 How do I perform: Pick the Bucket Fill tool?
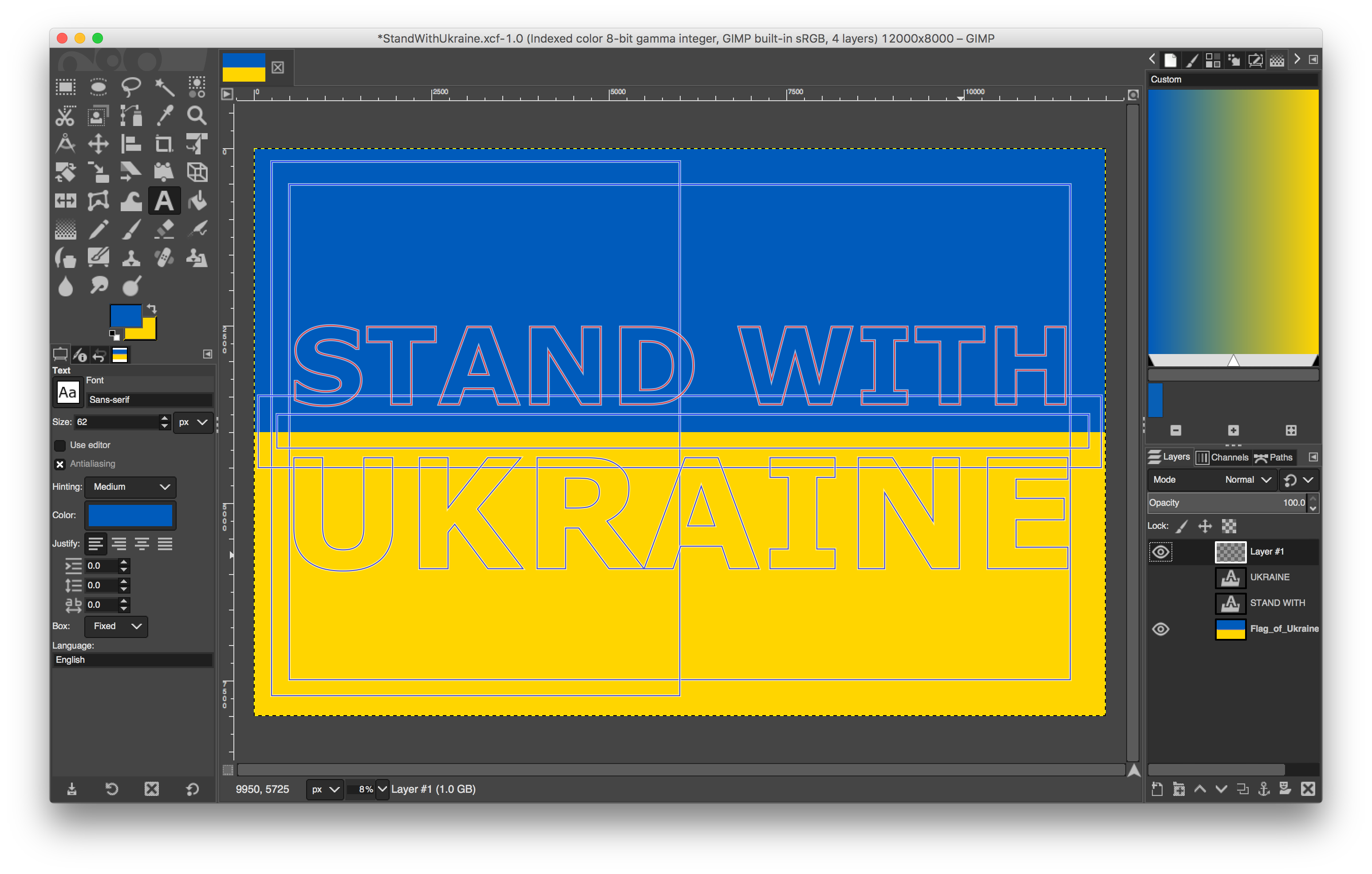(197, 201)
